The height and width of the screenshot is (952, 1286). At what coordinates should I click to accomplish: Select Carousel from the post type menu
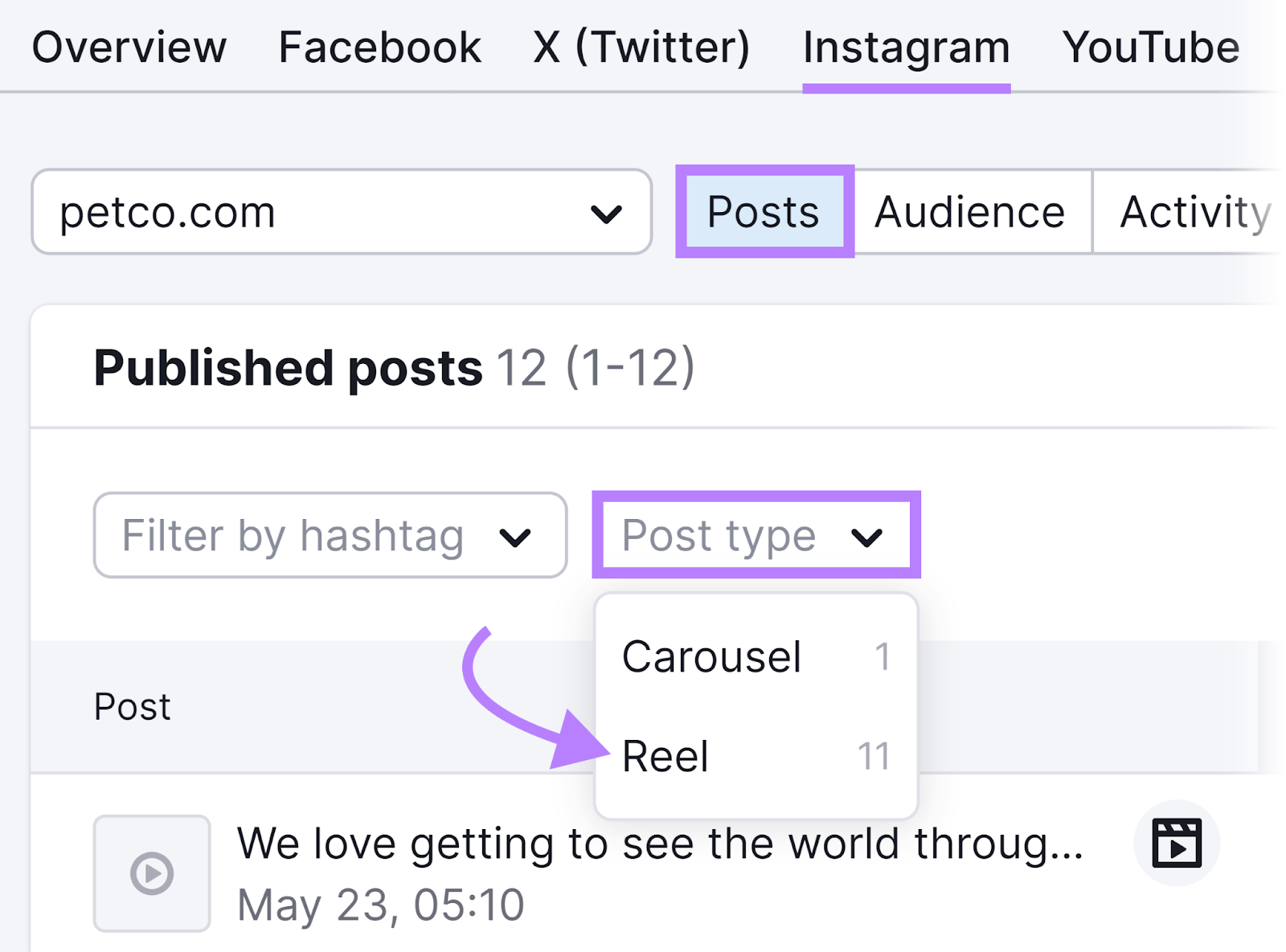(711, 656)
